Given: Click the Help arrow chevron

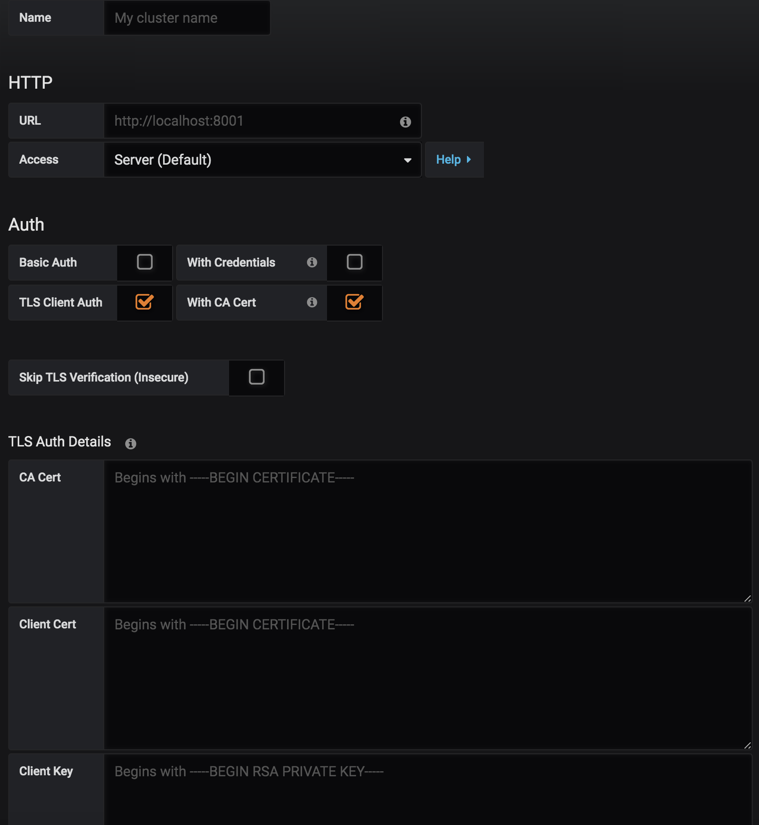Looking at the screenshot, I should coord(469,160).
